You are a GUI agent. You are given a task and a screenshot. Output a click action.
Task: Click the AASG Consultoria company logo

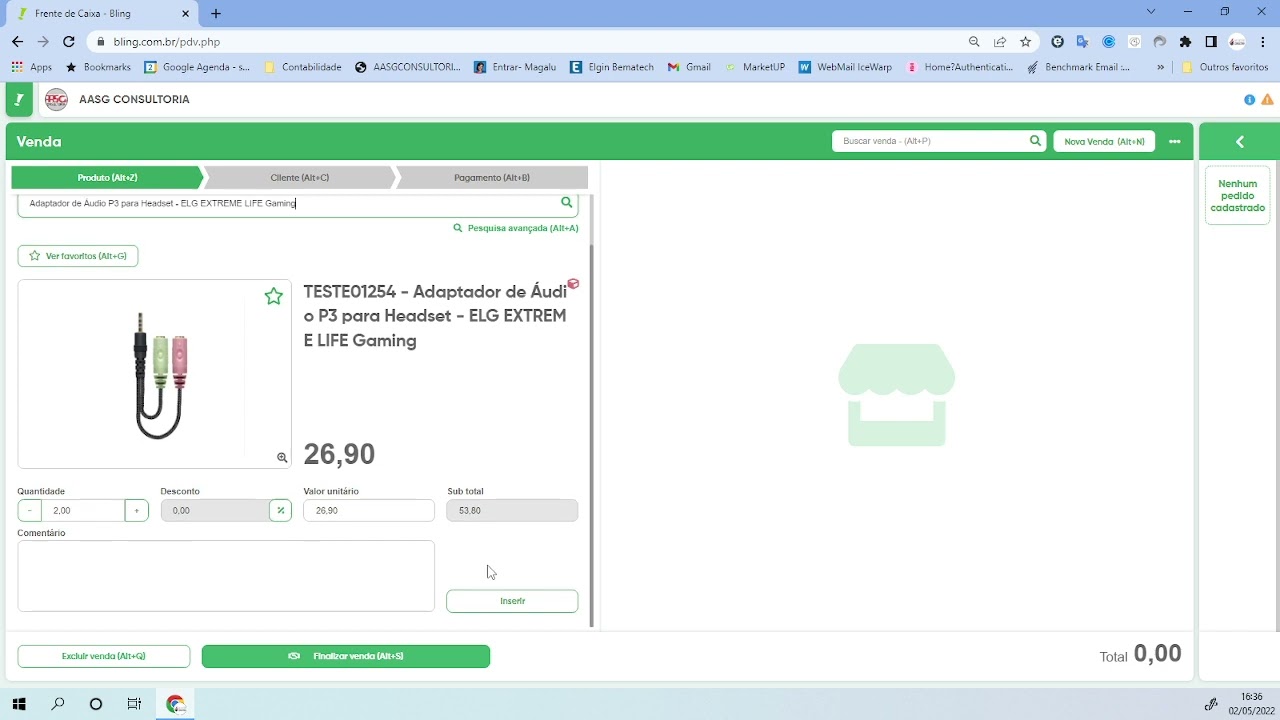click(x=57, y=99)
